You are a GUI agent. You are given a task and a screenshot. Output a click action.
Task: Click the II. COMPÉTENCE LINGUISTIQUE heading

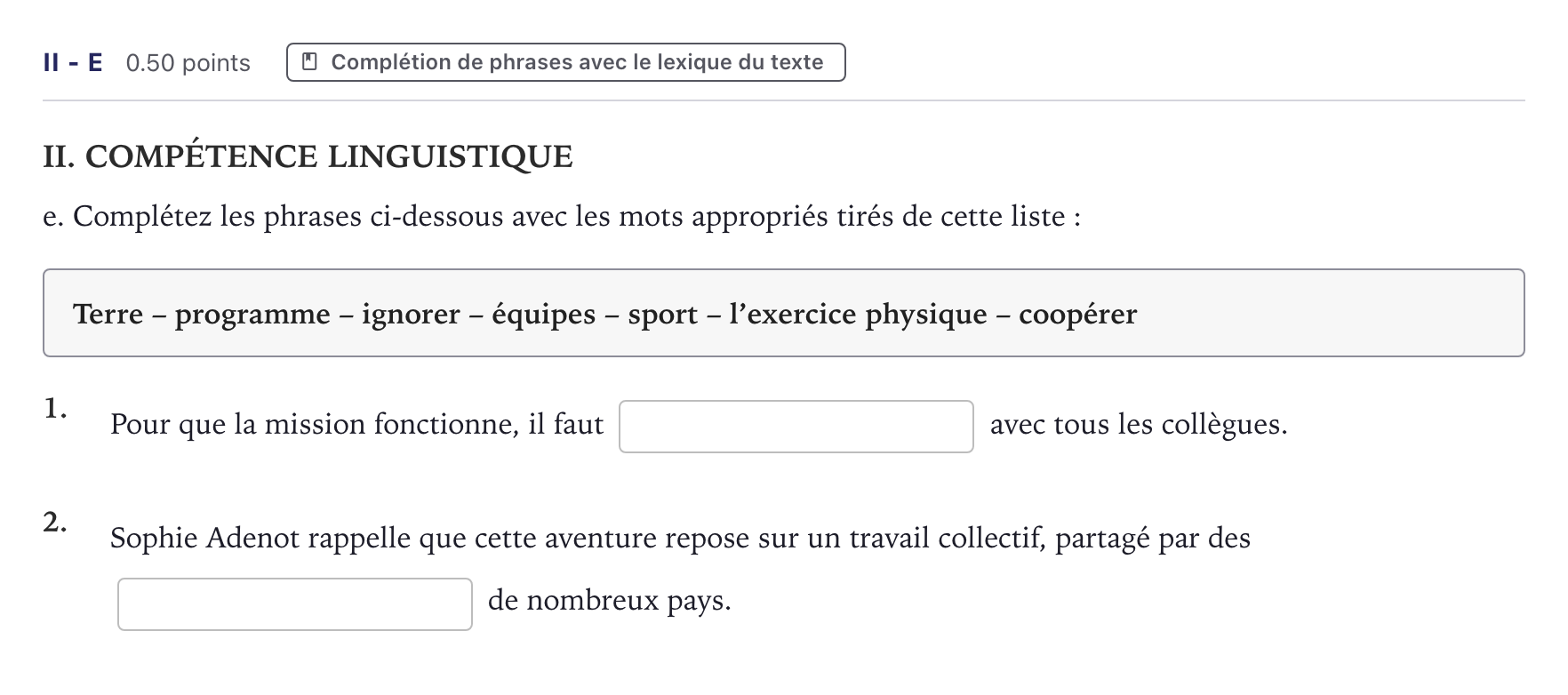[308, 156]
